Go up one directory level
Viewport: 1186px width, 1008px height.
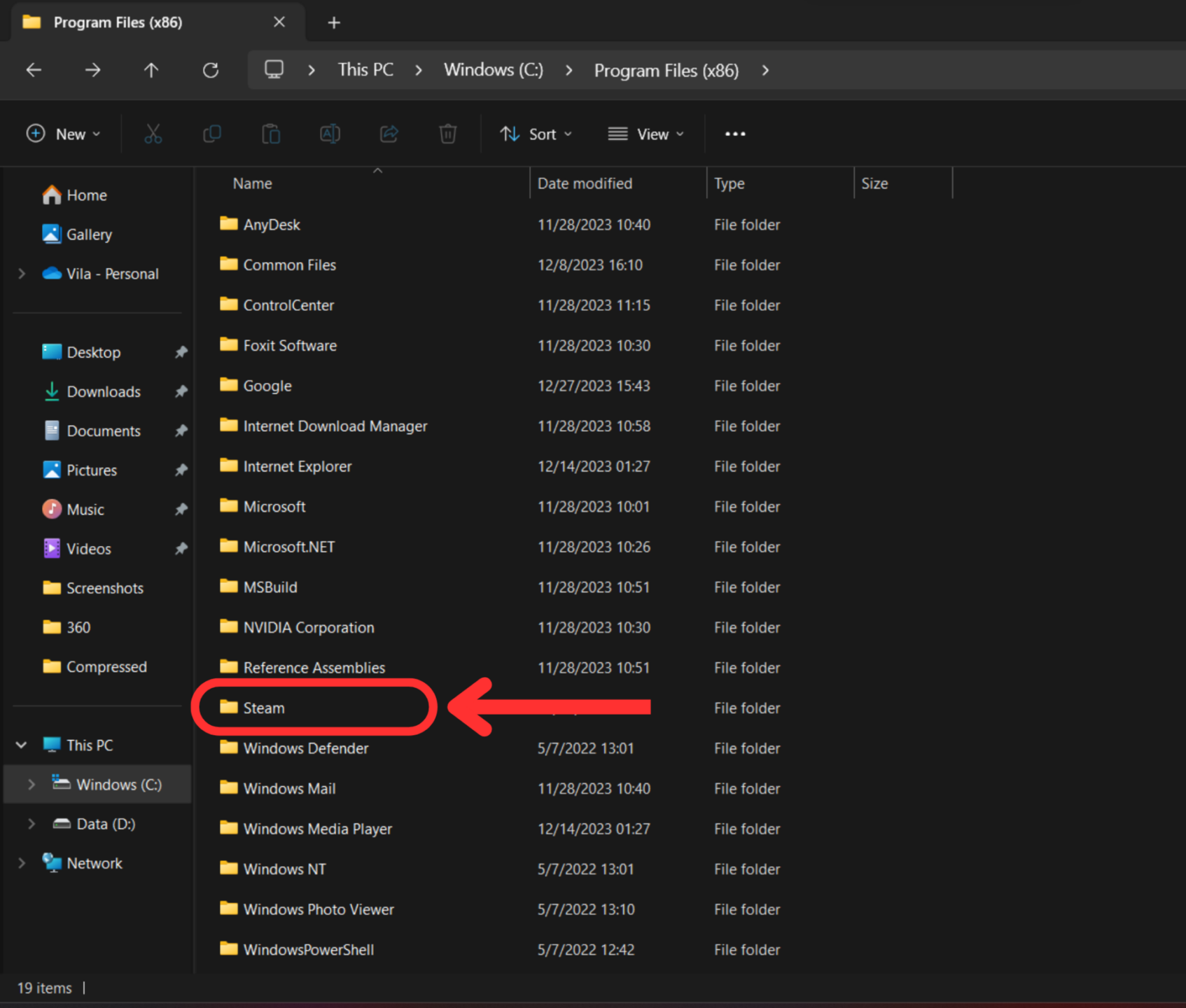tap(151, 70)
